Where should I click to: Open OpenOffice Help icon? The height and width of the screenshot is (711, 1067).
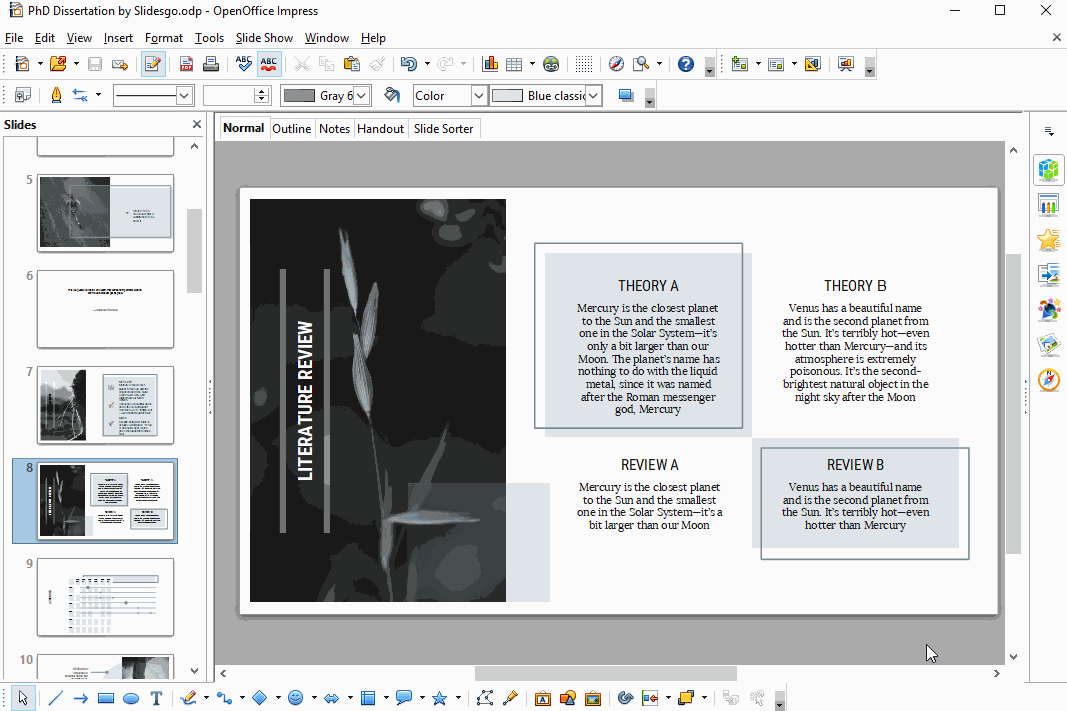685,64
